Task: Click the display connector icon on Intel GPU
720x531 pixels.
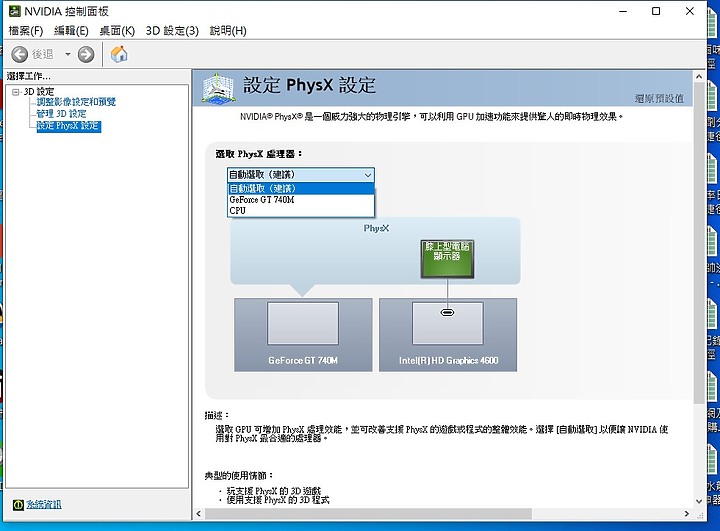Action: [x=447, y=312]
